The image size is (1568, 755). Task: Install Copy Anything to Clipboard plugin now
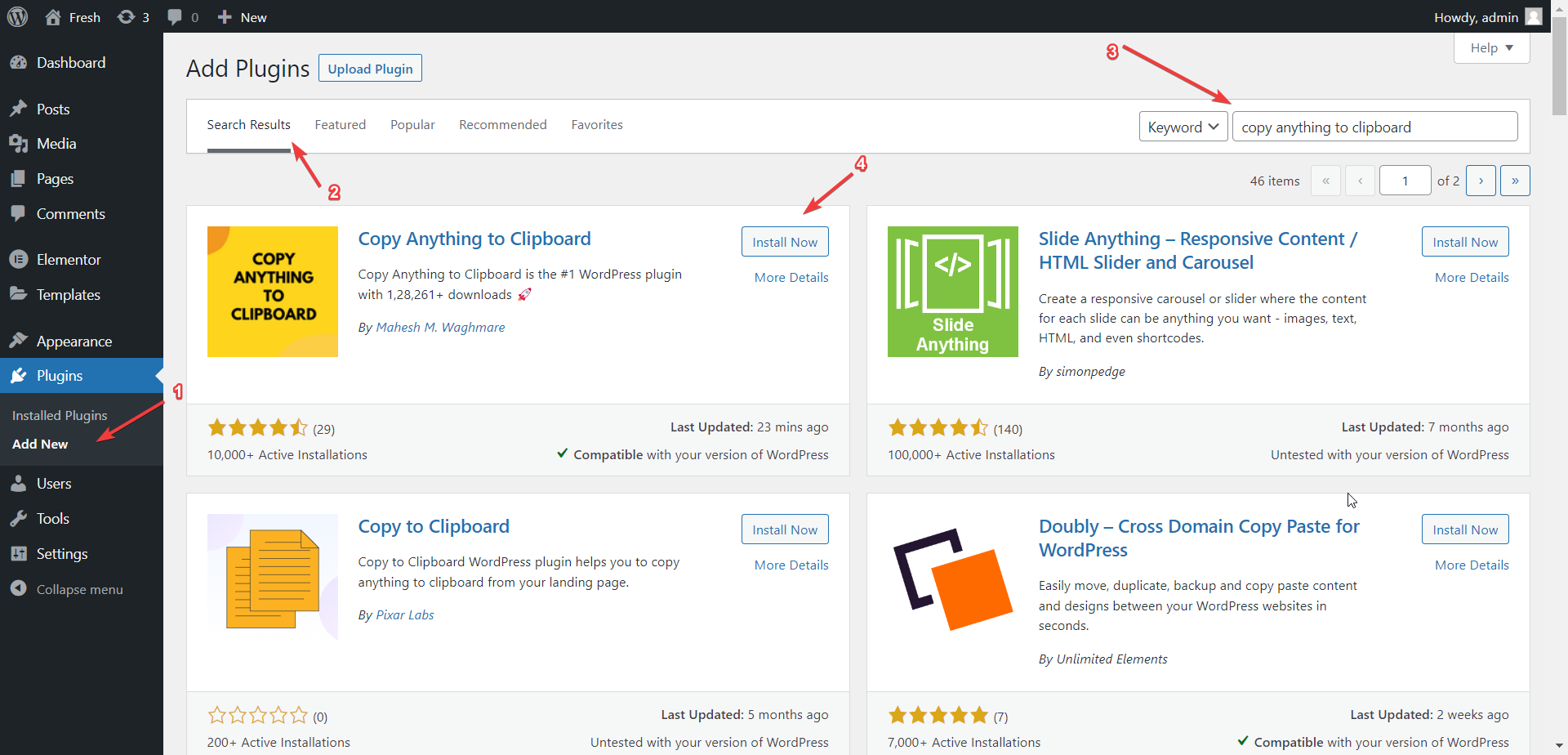pyautogui.click(x=785, y=242)
